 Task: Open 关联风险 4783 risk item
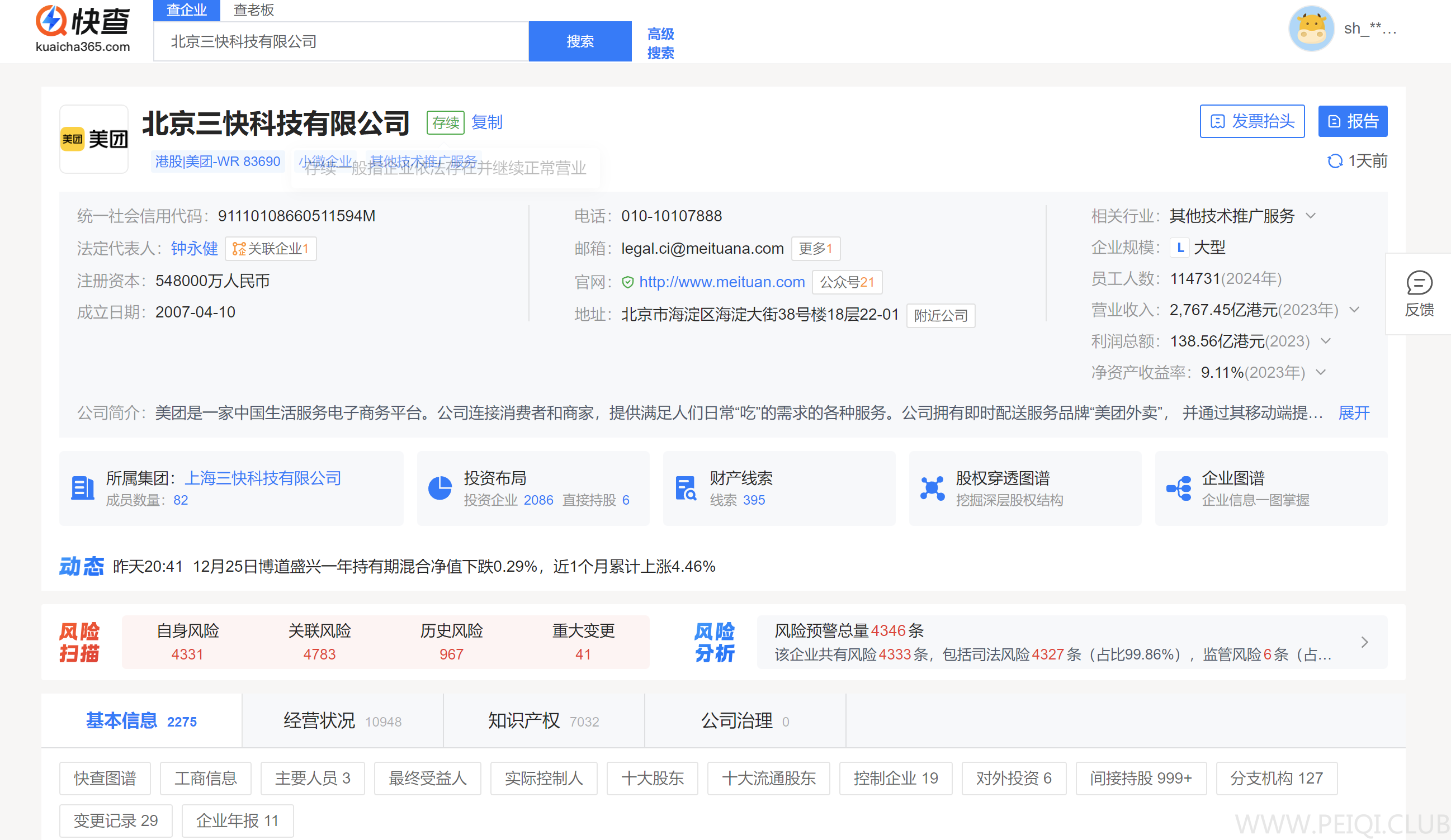[320, 642]
